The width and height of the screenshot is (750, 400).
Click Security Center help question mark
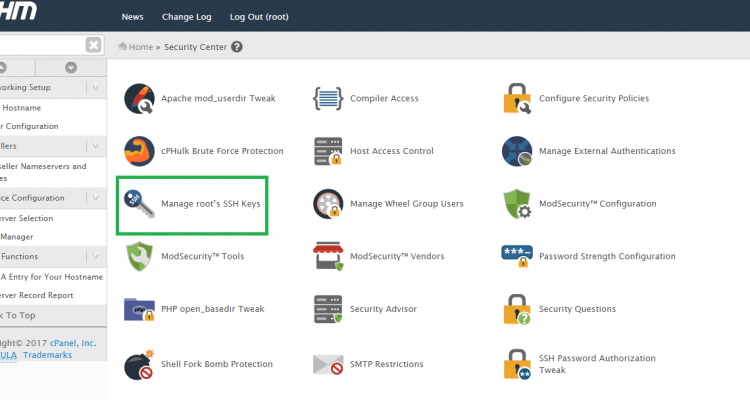[x=237, y=47]
